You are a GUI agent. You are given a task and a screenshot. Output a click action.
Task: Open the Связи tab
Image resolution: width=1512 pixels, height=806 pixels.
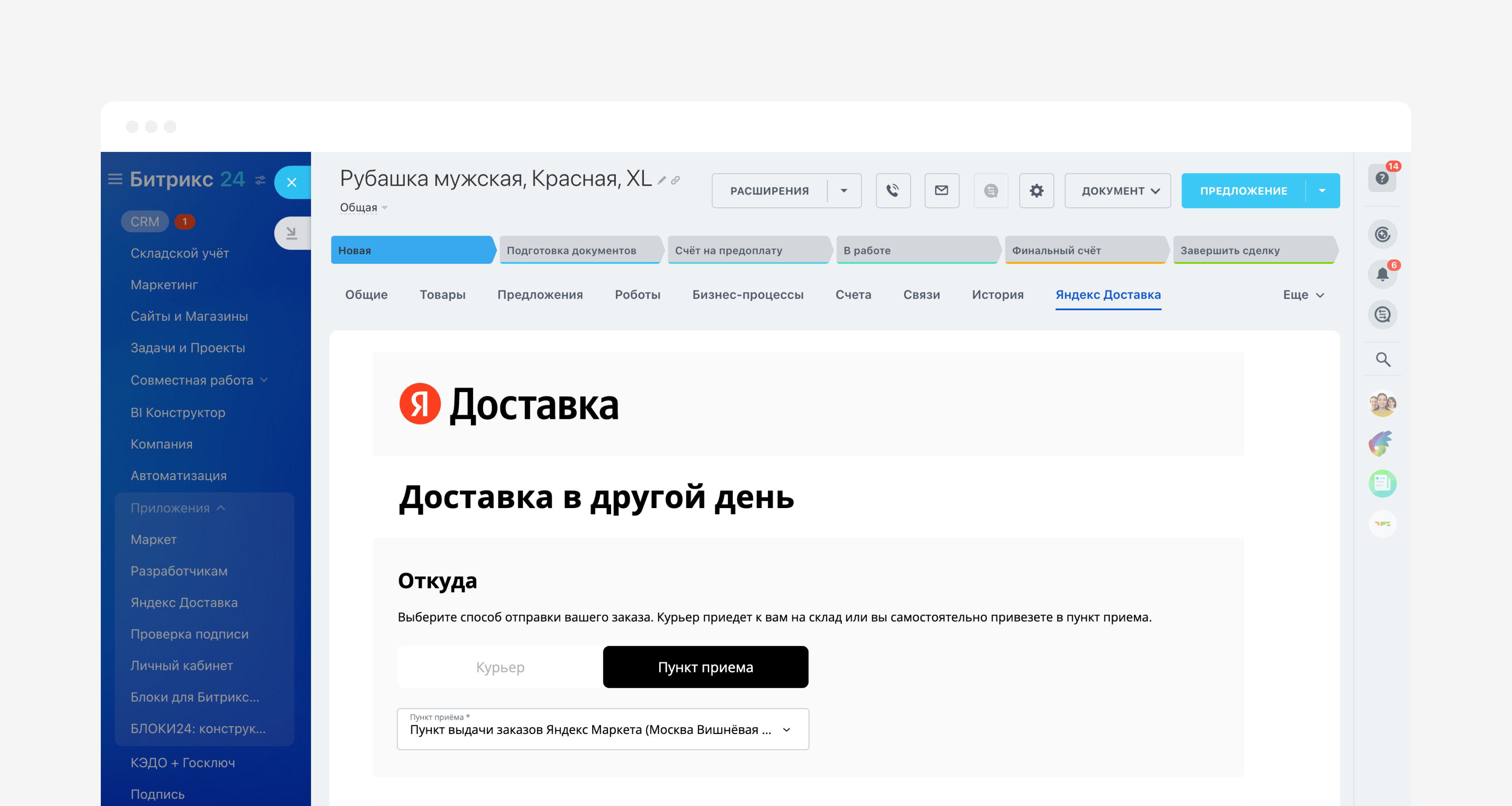click(921, 294)
